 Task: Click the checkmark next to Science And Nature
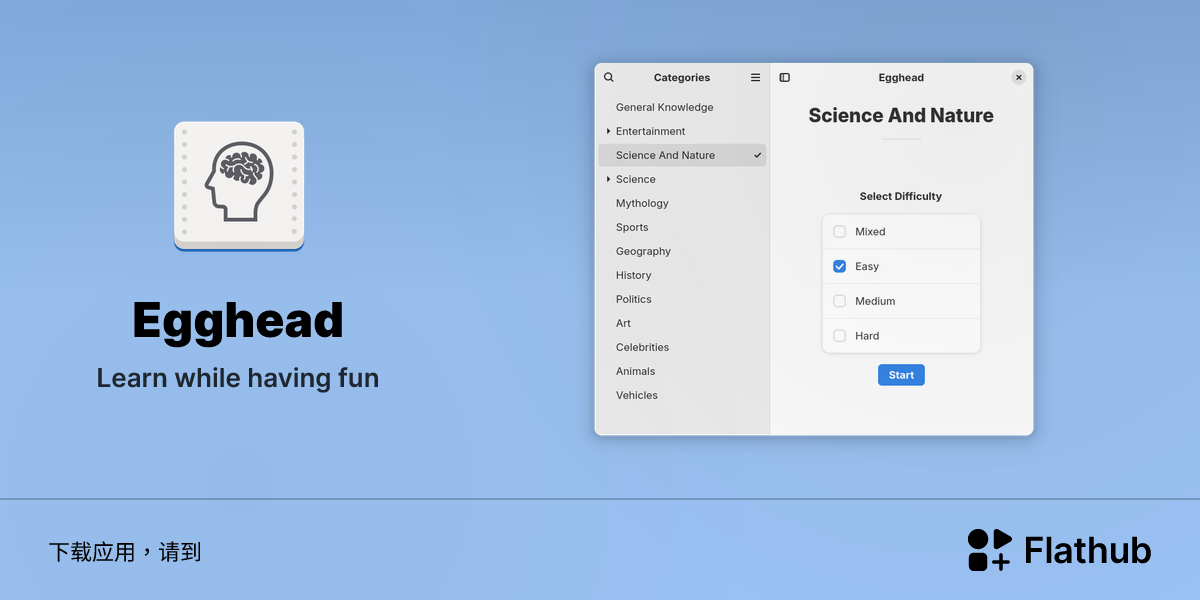click(757, 155)
